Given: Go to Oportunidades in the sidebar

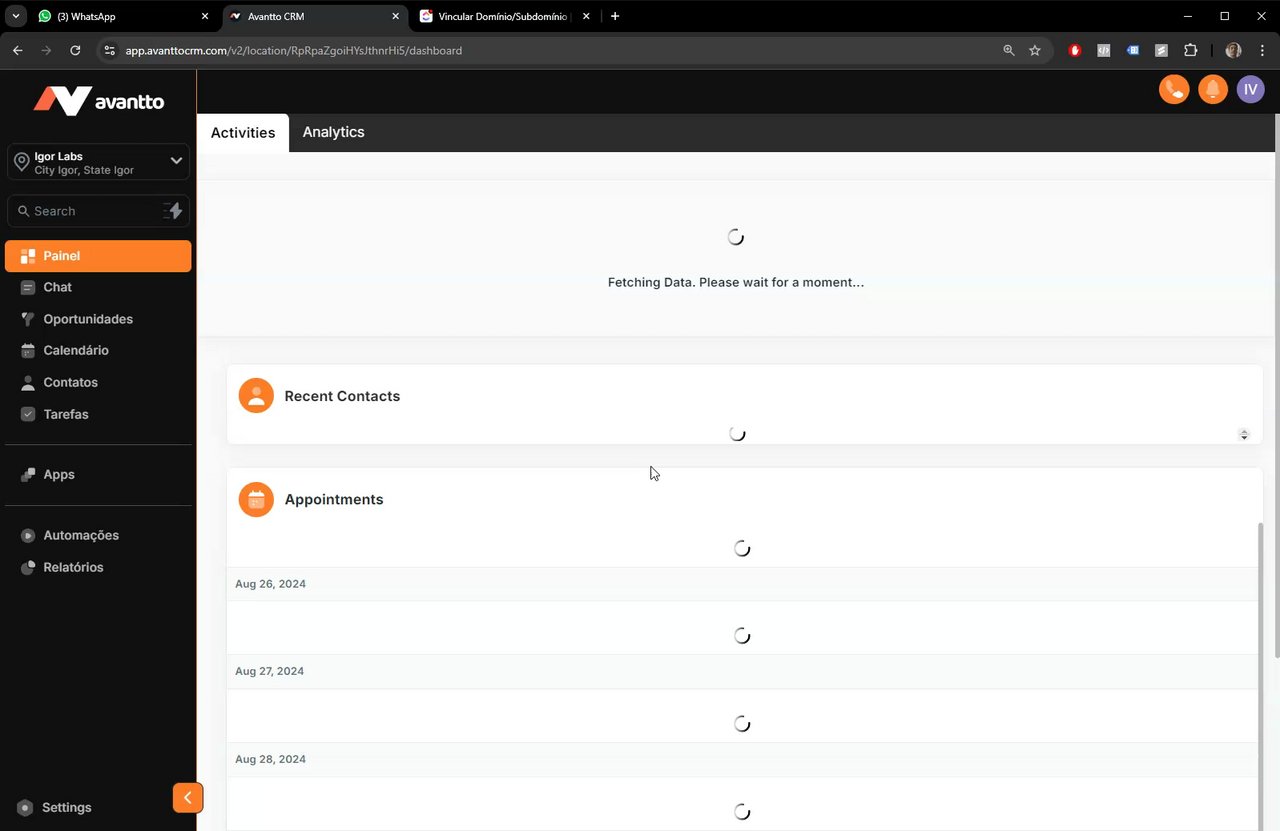Looking at the screenshot, I should point(87,319).
